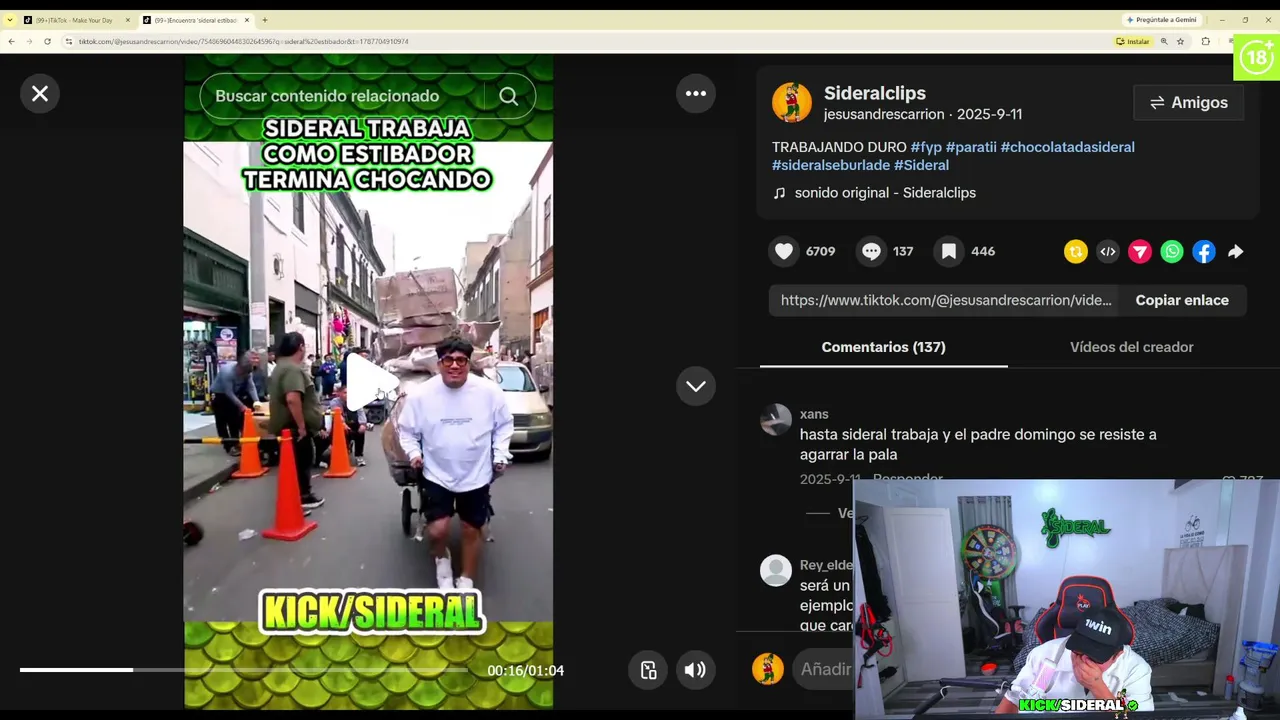Open the #Sideral hashtag link
The image size is (1280, 720).
pos(921,165)
